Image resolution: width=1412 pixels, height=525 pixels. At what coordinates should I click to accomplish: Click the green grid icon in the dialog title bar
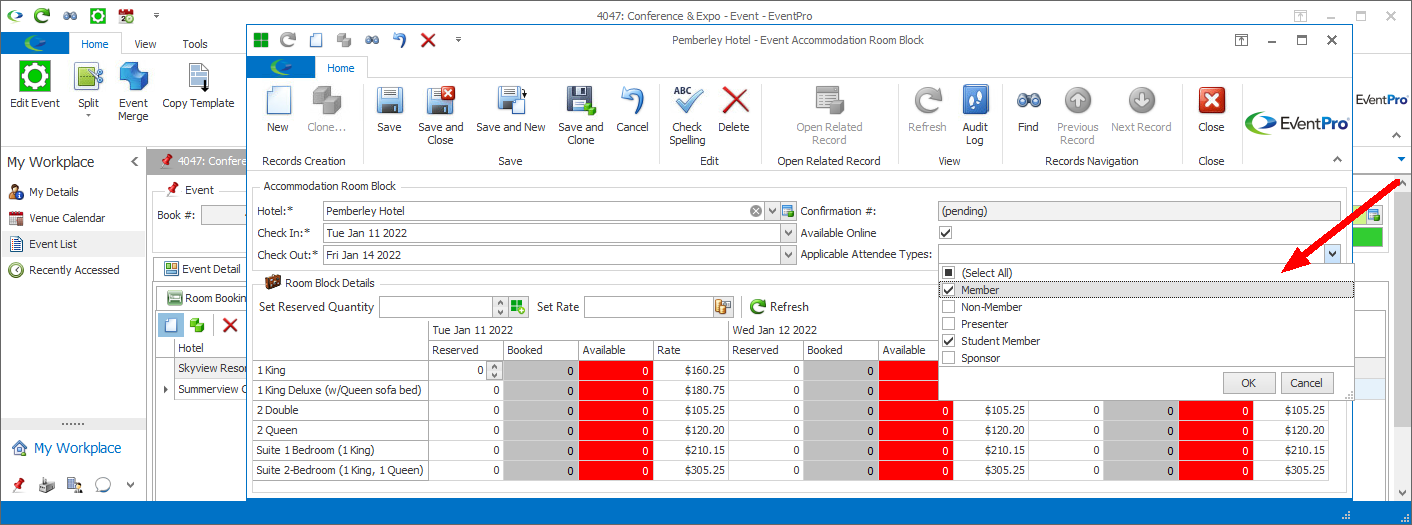pyautogui.click(x=261, y=40)
